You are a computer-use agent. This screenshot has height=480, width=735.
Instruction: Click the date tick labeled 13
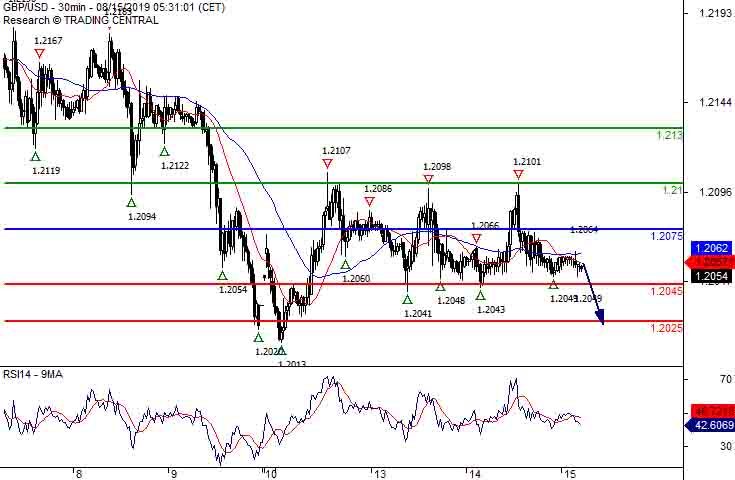[x=380, y=474]
